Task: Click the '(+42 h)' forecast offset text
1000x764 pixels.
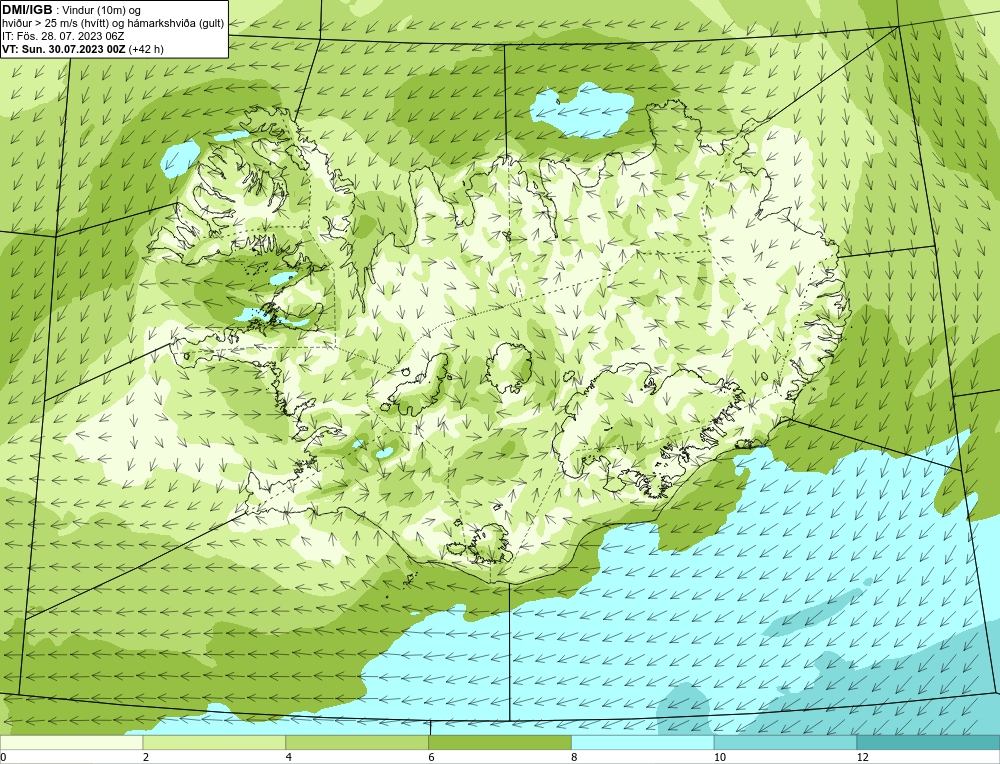Action: coord(146,49)
